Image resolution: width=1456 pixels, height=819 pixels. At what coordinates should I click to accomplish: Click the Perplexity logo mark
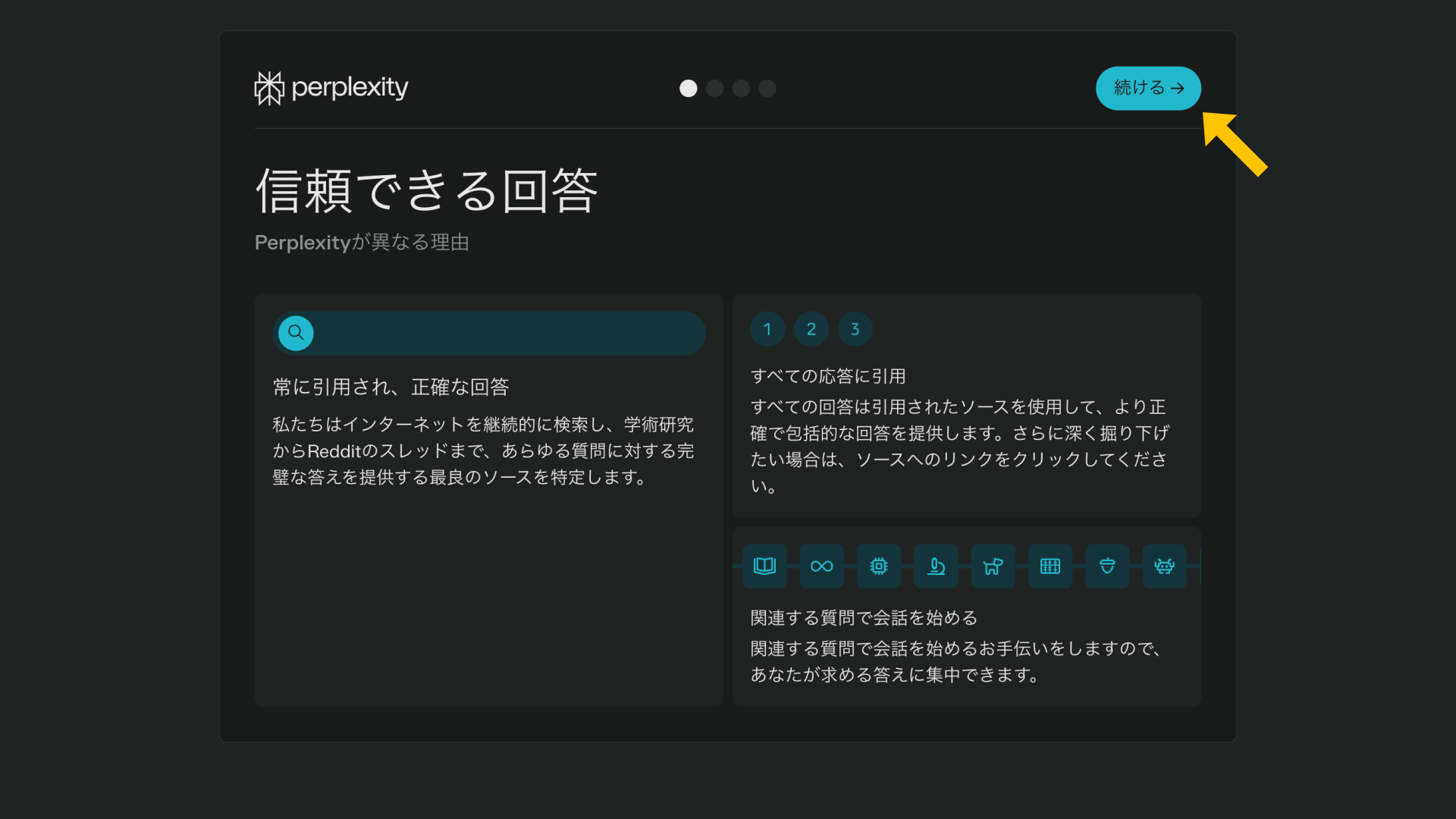click(x=269, y=87)
